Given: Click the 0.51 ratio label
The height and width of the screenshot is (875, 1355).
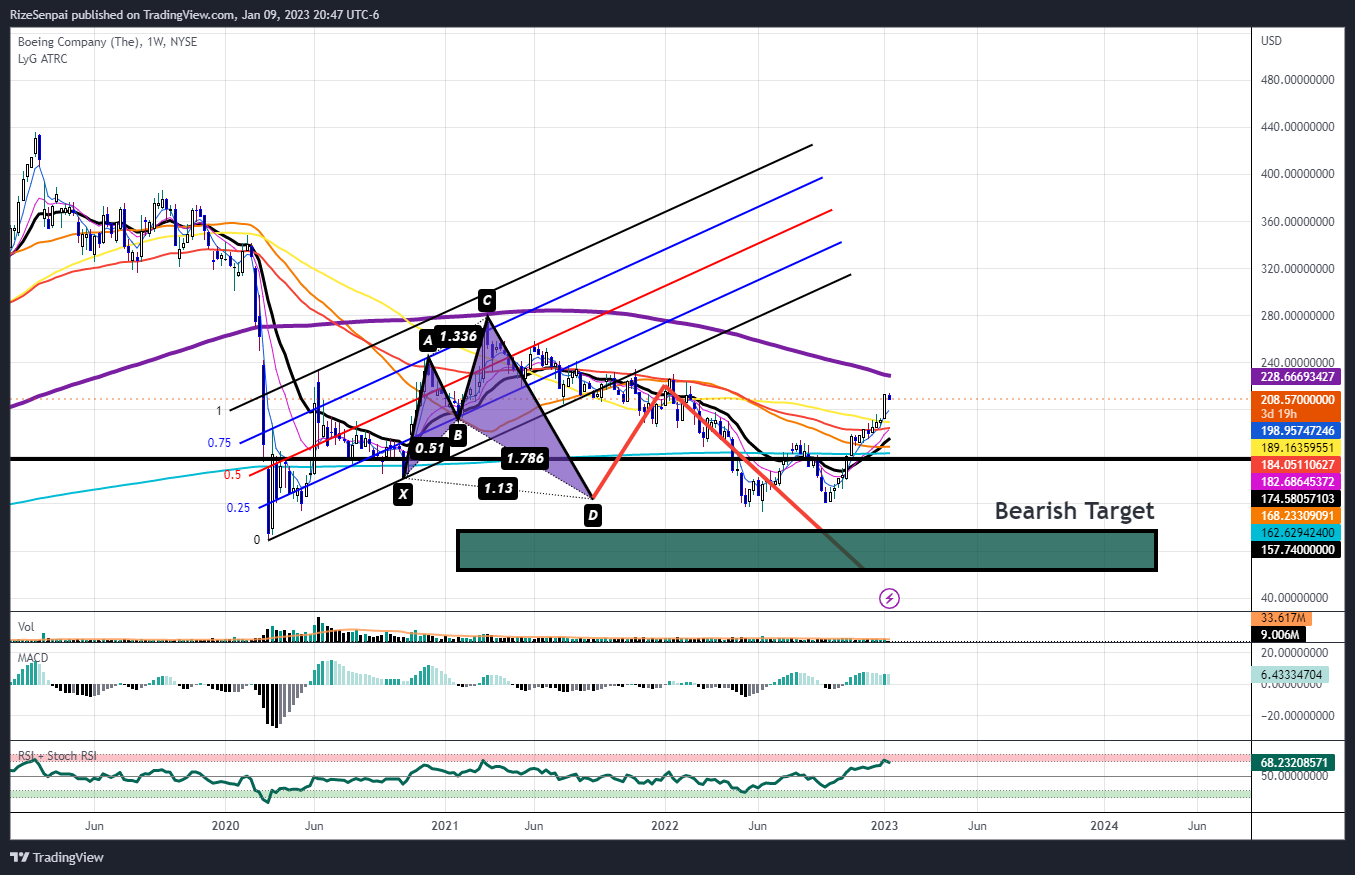Looking at the screenshot, I should pyautogui.click(x=431, y=449).
